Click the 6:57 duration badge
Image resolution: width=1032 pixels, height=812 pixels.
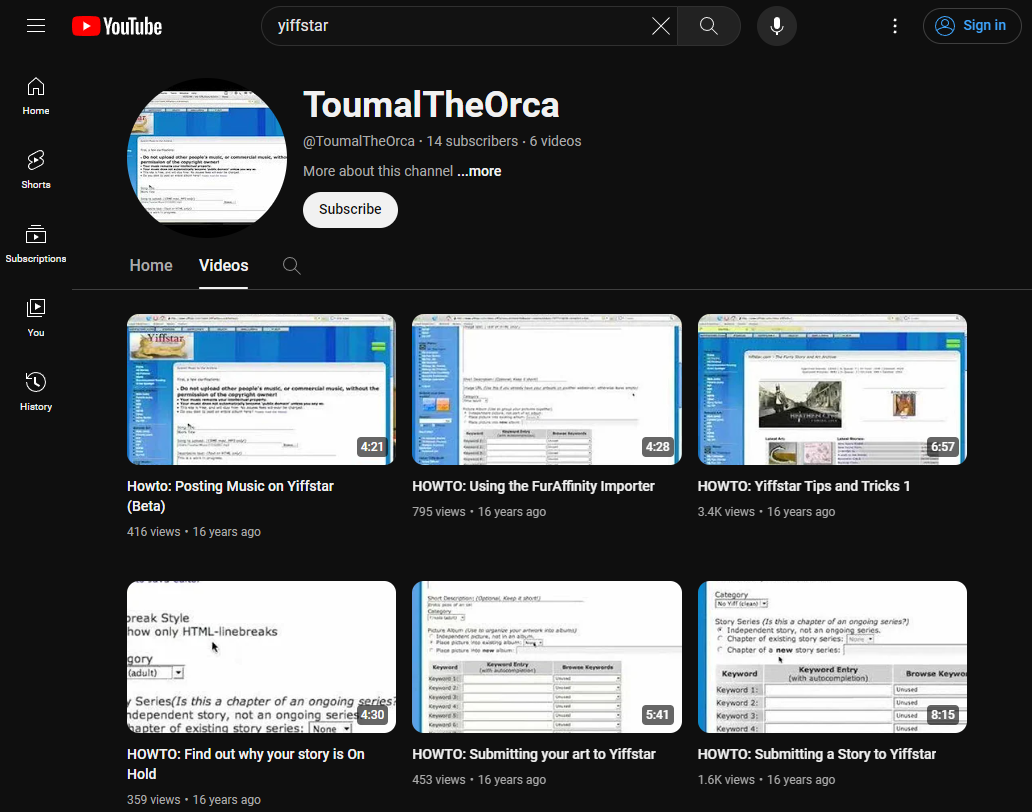coord(942,447)
